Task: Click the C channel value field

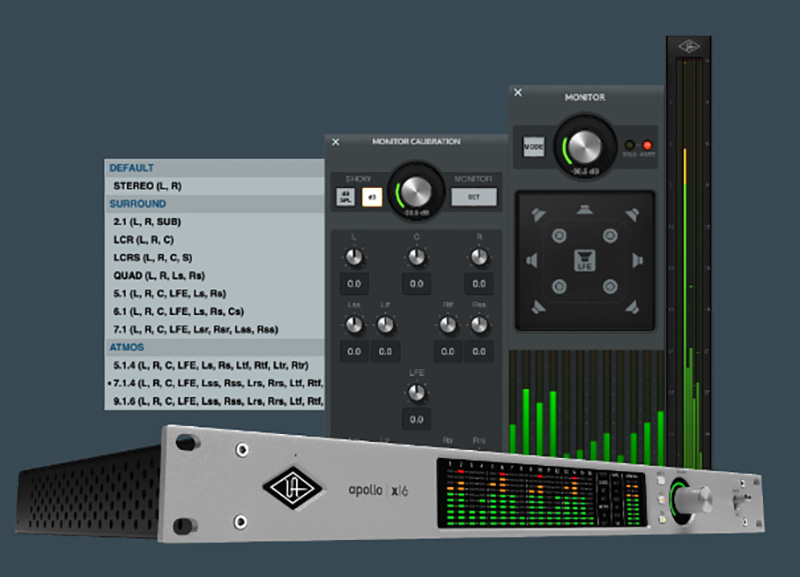Action: point(415,284)
